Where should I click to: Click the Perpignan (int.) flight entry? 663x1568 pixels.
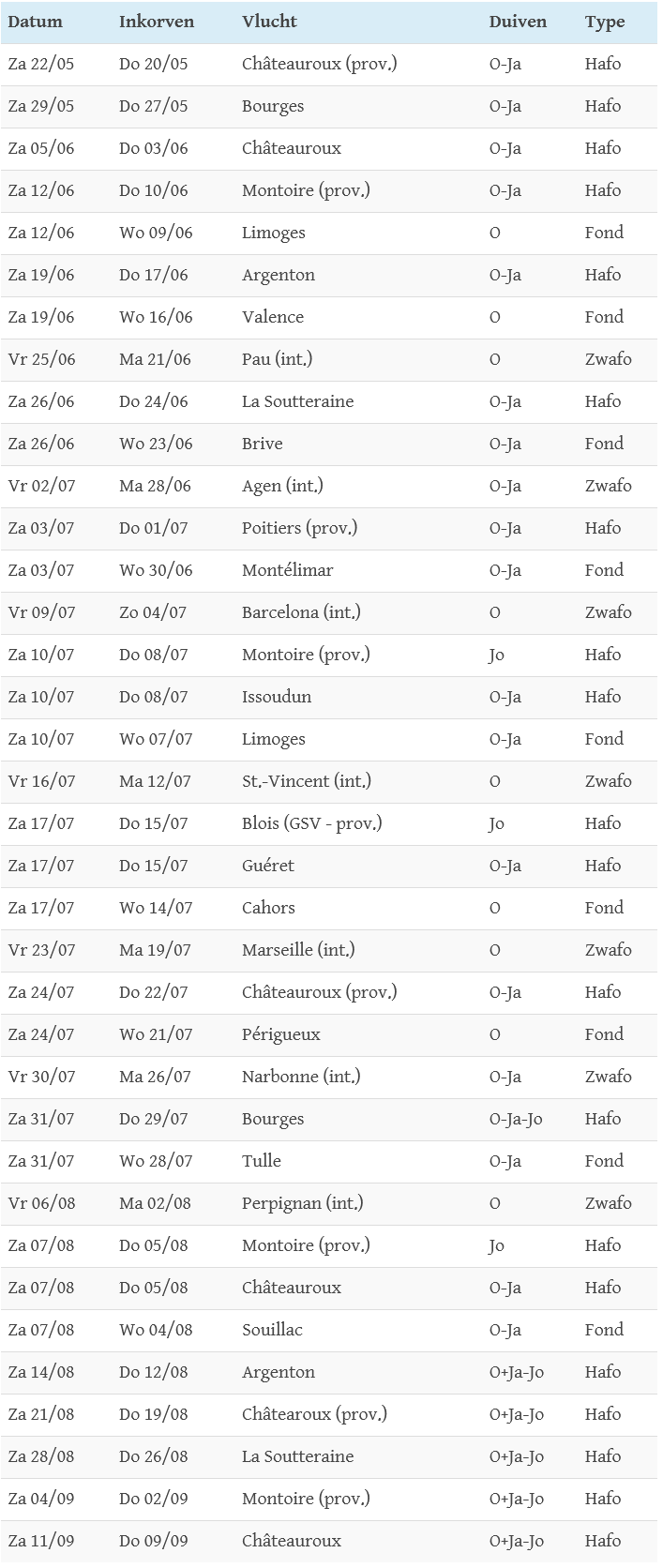[303, 1203]
